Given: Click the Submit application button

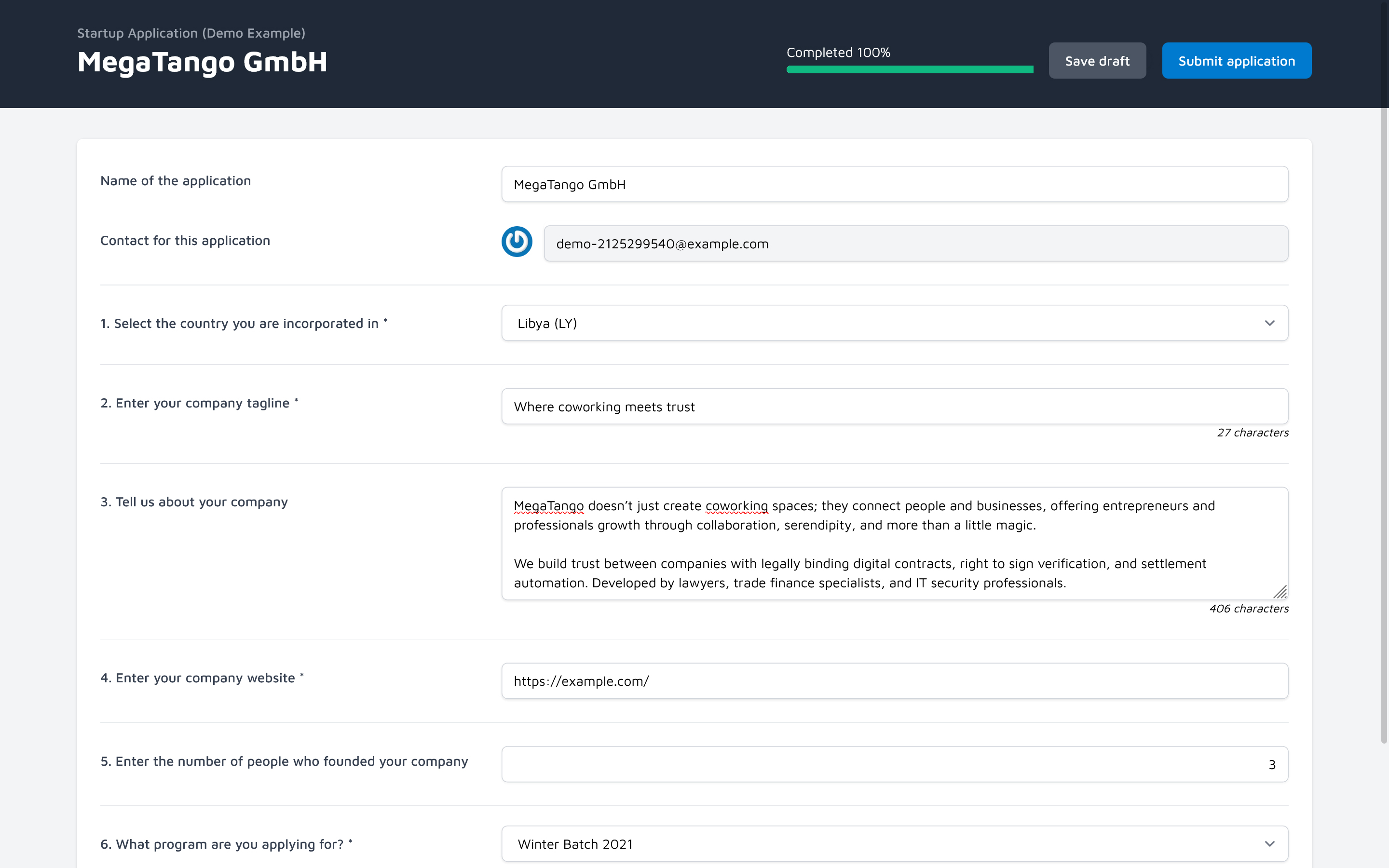Looking at the screenshot, I should [x=1236, y=60].
